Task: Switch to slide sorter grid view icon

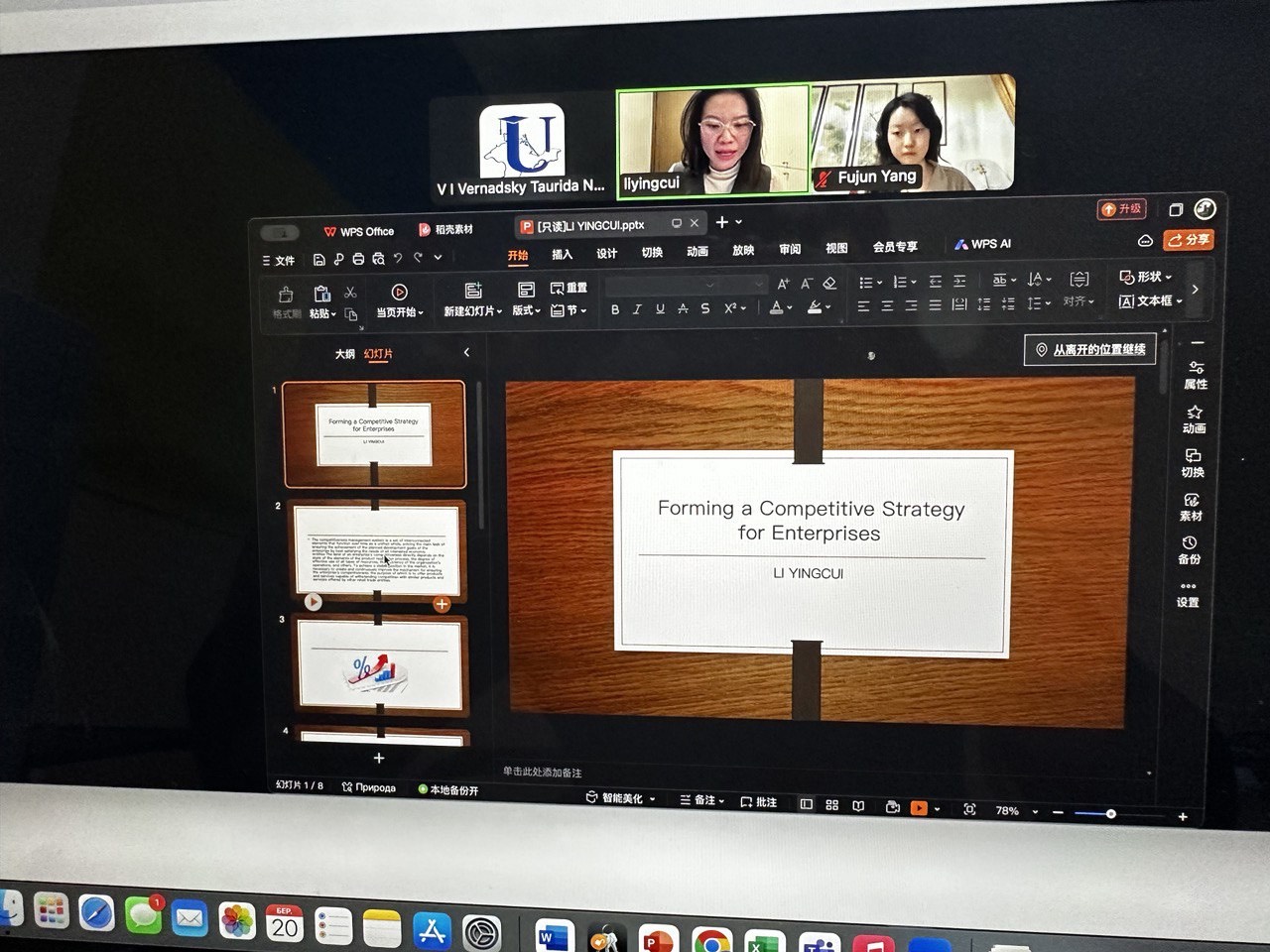Action: 831,805
